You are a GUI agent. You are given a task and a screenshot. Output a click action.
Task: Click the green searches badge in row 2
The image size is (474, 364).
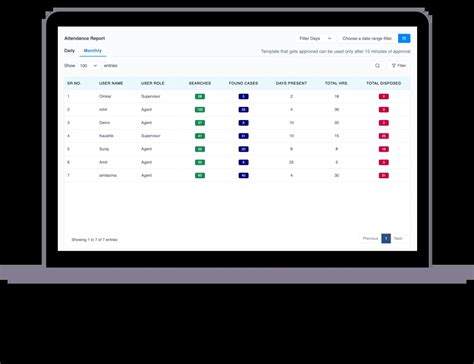click(200, 110)
